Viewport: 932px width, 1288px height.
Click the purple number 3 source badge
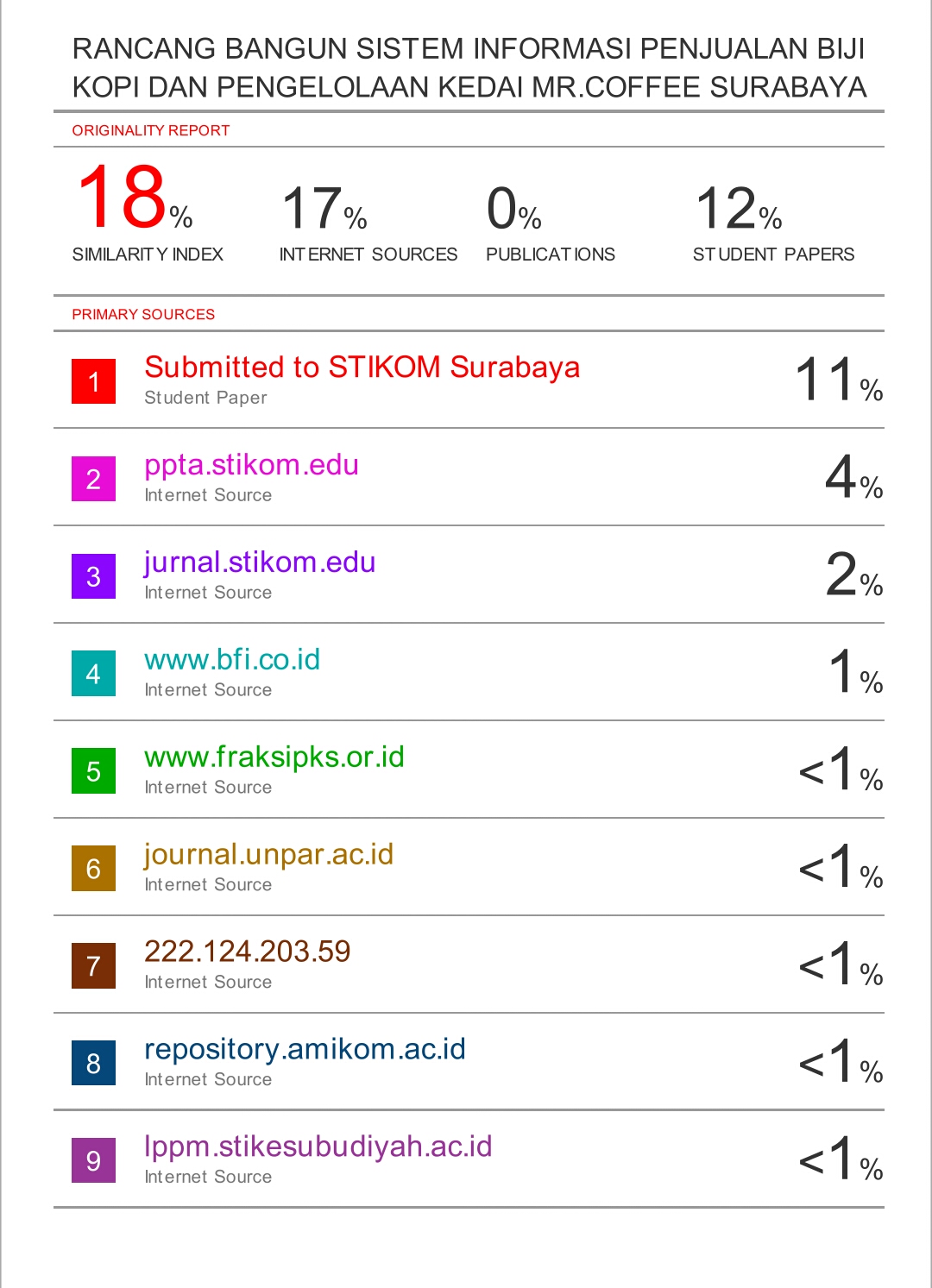93,576
